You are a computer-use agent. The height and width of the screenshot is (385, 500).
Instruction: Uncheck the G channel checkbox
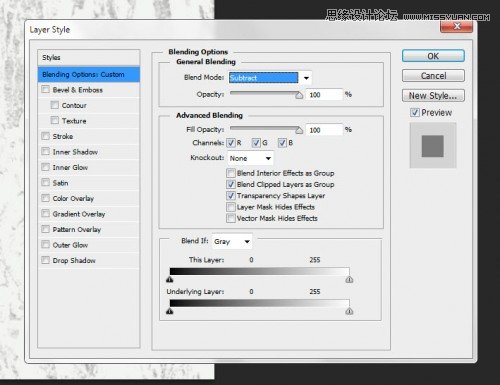[x=256, y=143]
